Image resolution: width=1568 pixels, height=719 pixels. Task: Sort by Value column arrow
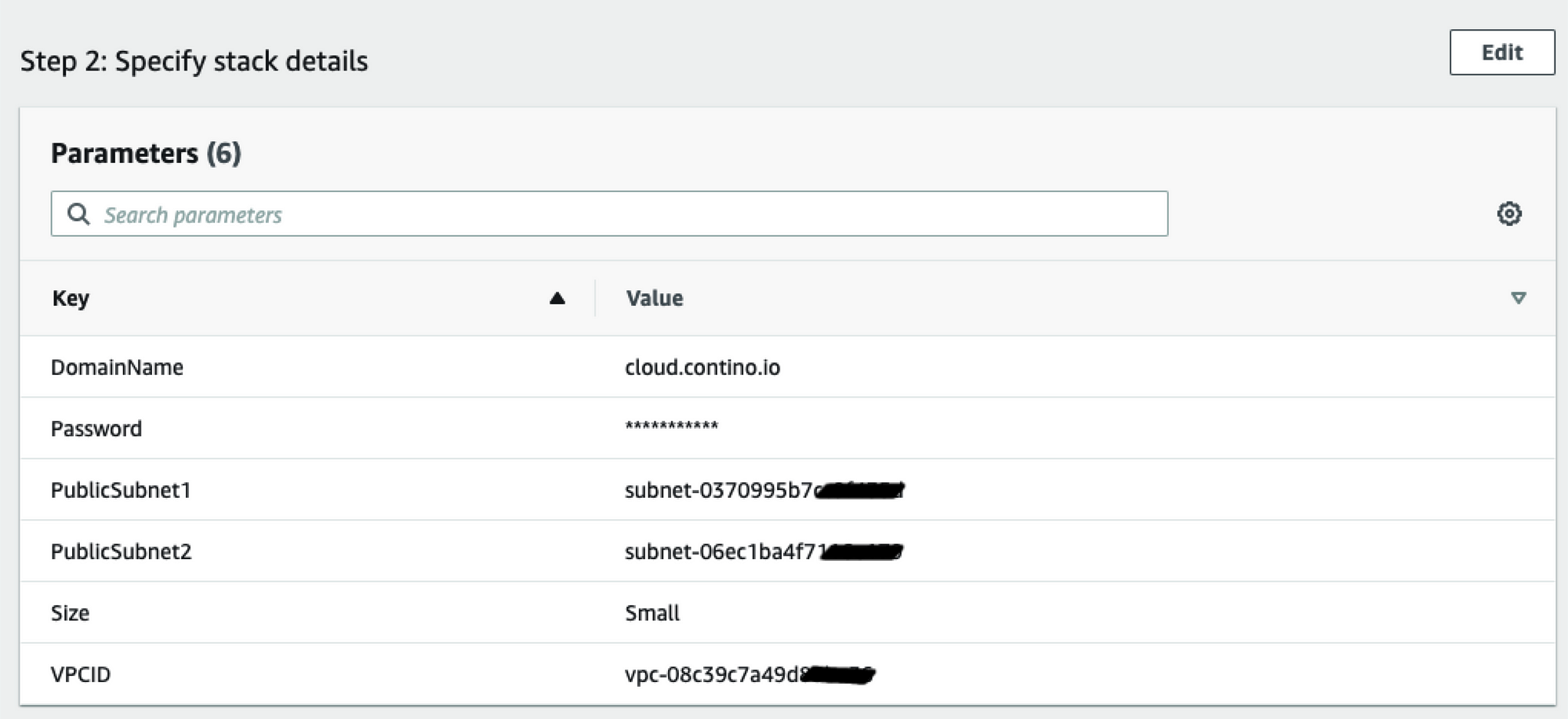point(1518,298)
